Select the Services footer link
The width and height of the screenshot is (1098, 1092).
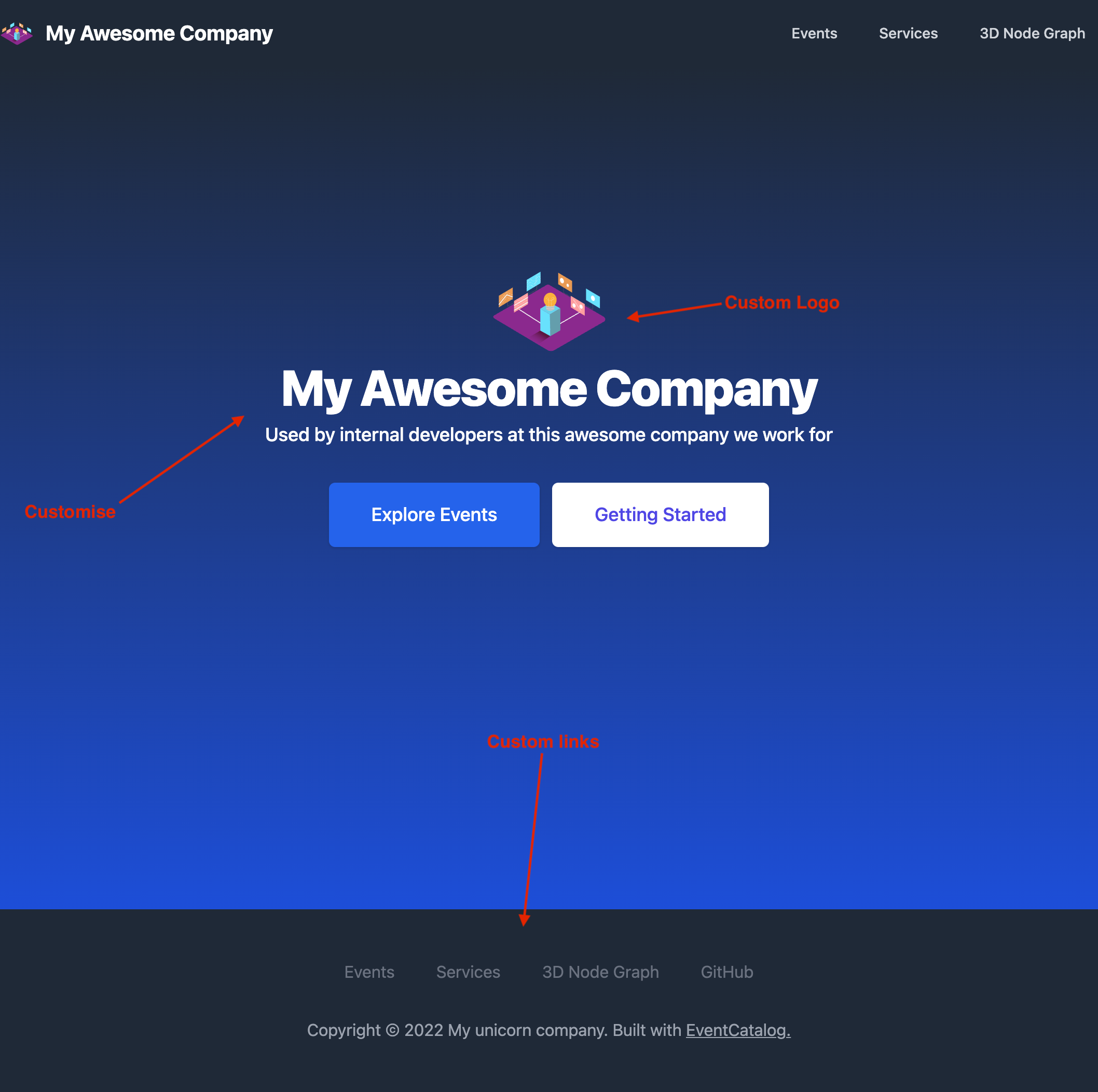coord(468,971)
